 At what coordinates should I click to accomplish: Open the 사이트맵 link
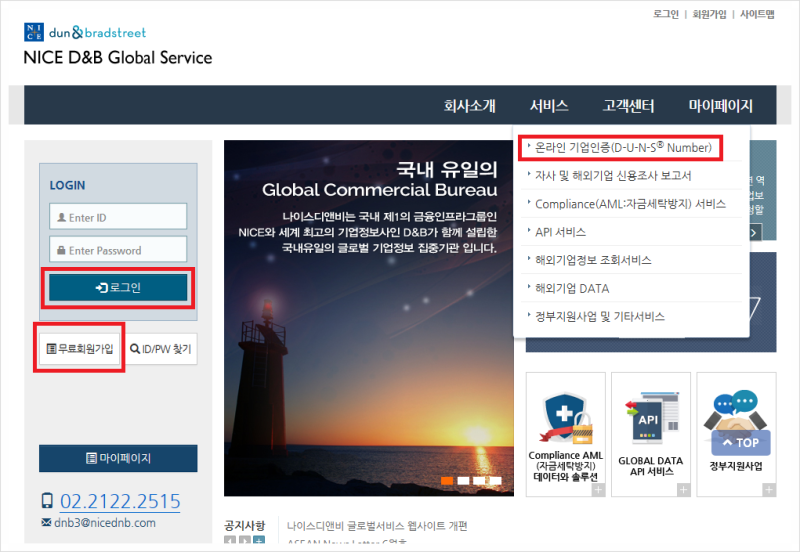point(757,14)
